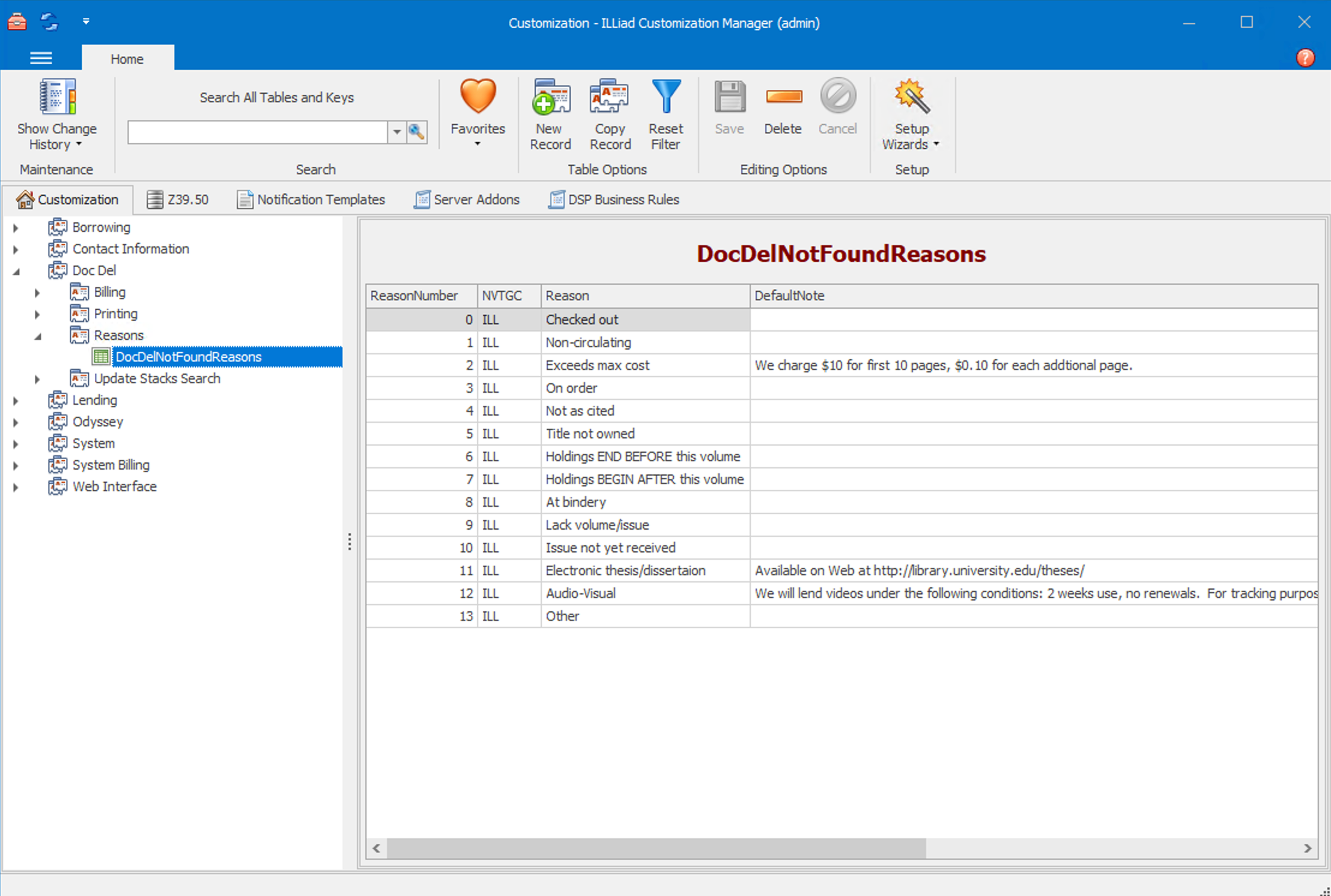Open the hamburger menu

40,58
